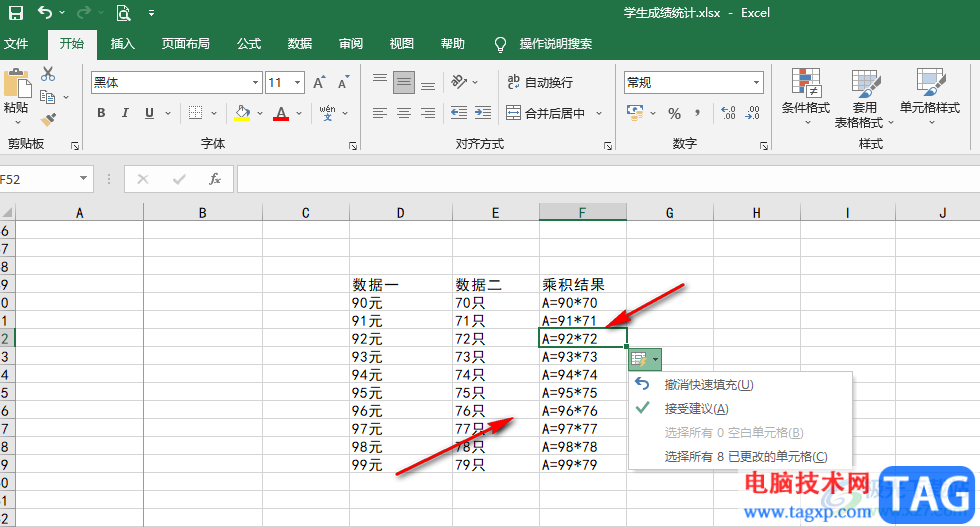The image size is (980, 527).
Task: Open the Font dialog launcher
Action: pos(353,146)
